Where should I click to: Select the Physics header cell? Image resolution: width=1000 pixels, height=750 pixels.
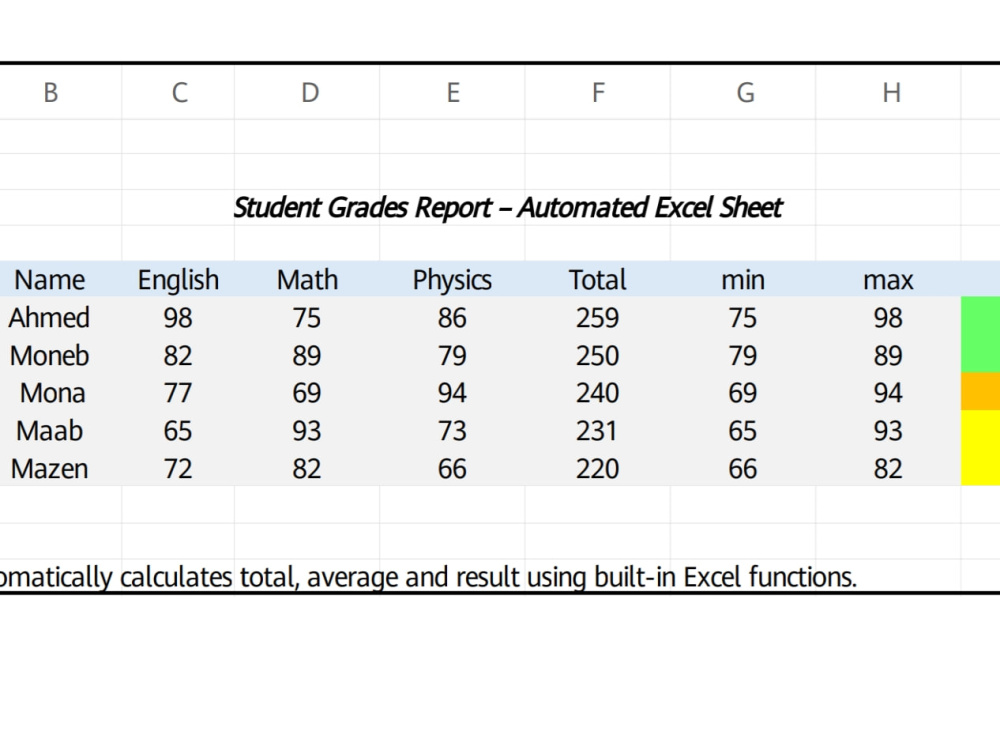click(452, 279)
